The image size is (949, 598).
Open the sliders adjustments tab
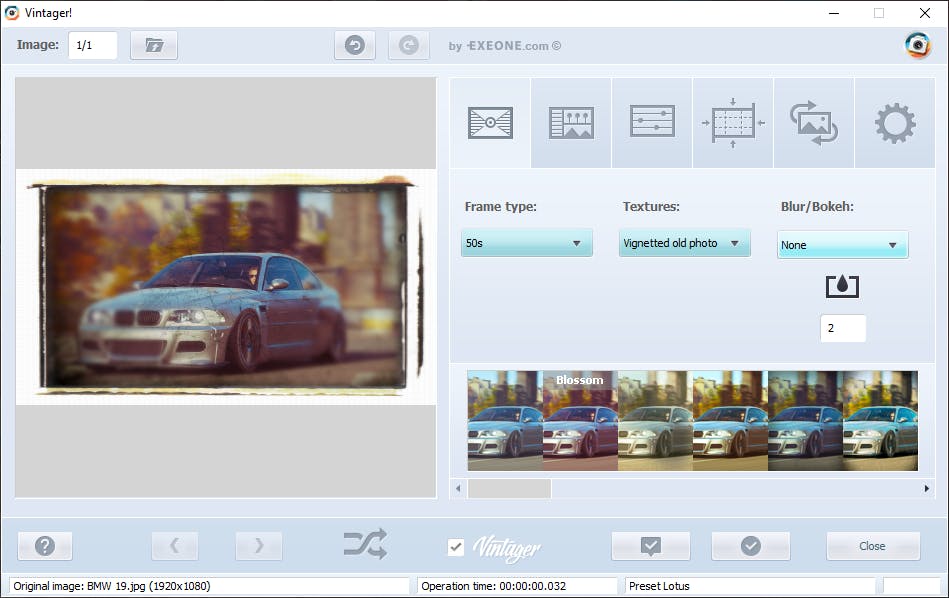652,122
